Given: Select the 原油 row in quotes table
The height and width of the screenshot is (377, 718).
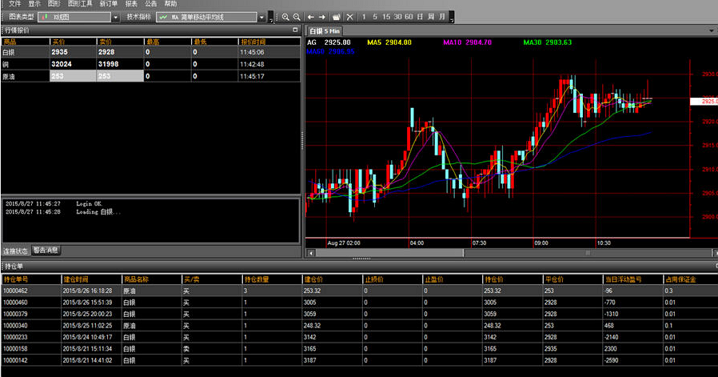Looking at the screenshot, I should pyautogui.click(x=151, y=76).
